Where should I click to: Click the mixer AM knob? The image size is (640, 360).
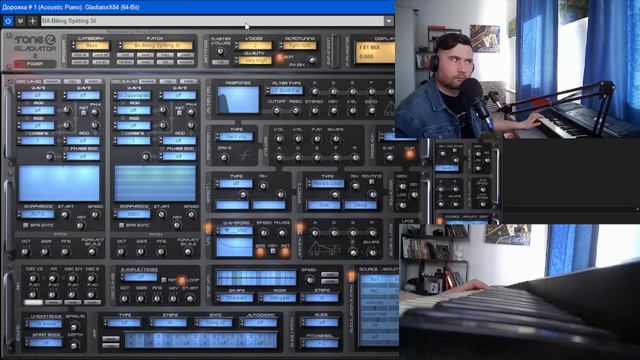point(53,278)
